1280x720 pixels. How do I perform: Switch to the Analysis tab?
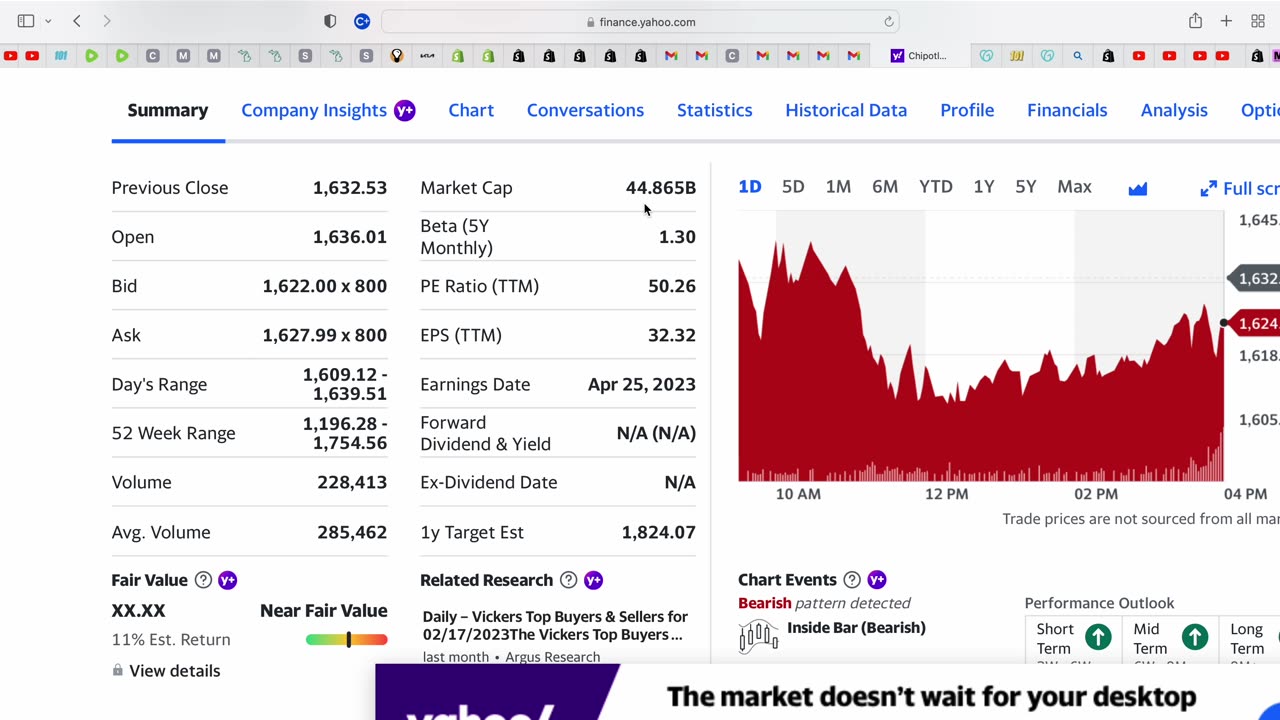coord(1174,110)
